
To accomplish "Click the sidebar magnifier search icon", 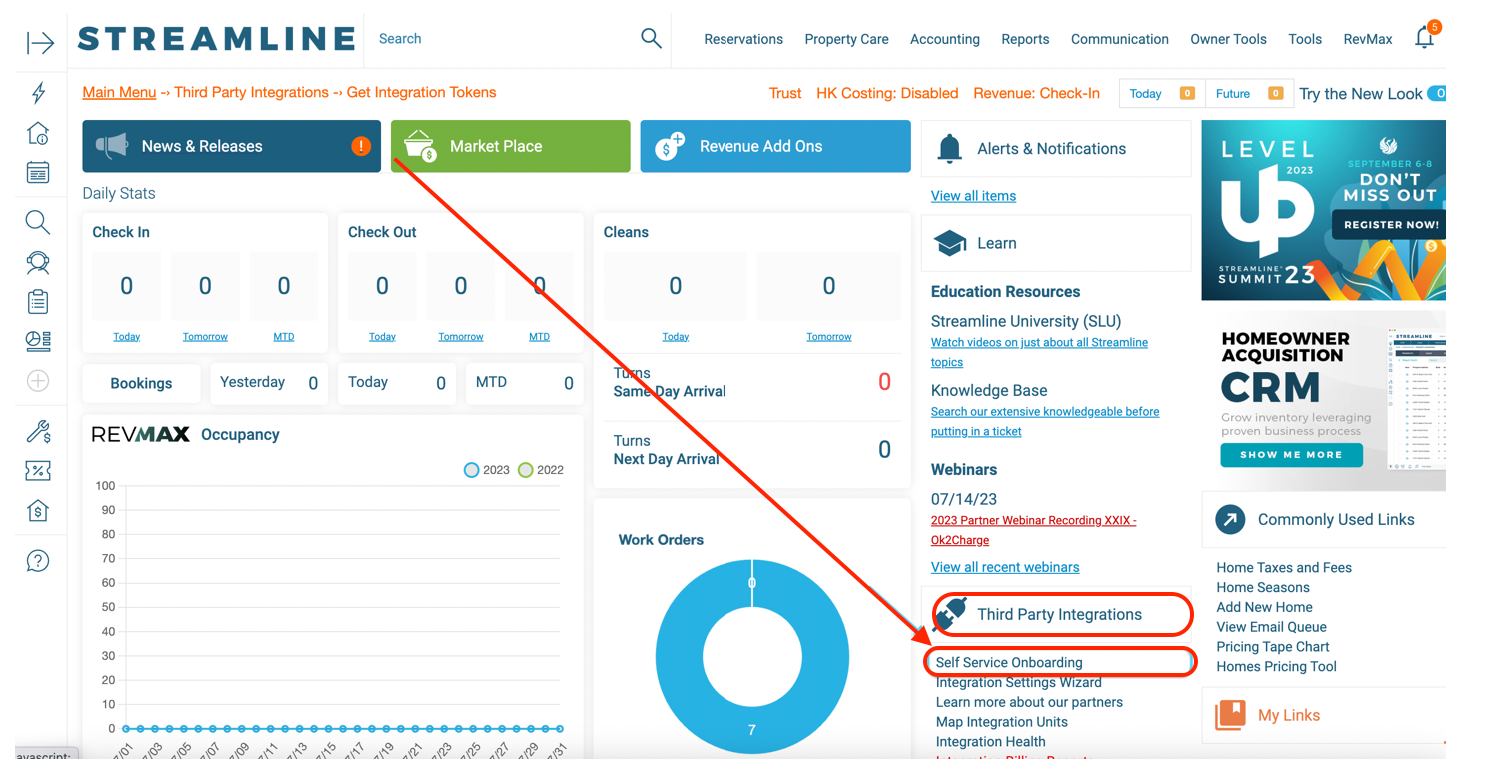I will (x=38, y=222).
